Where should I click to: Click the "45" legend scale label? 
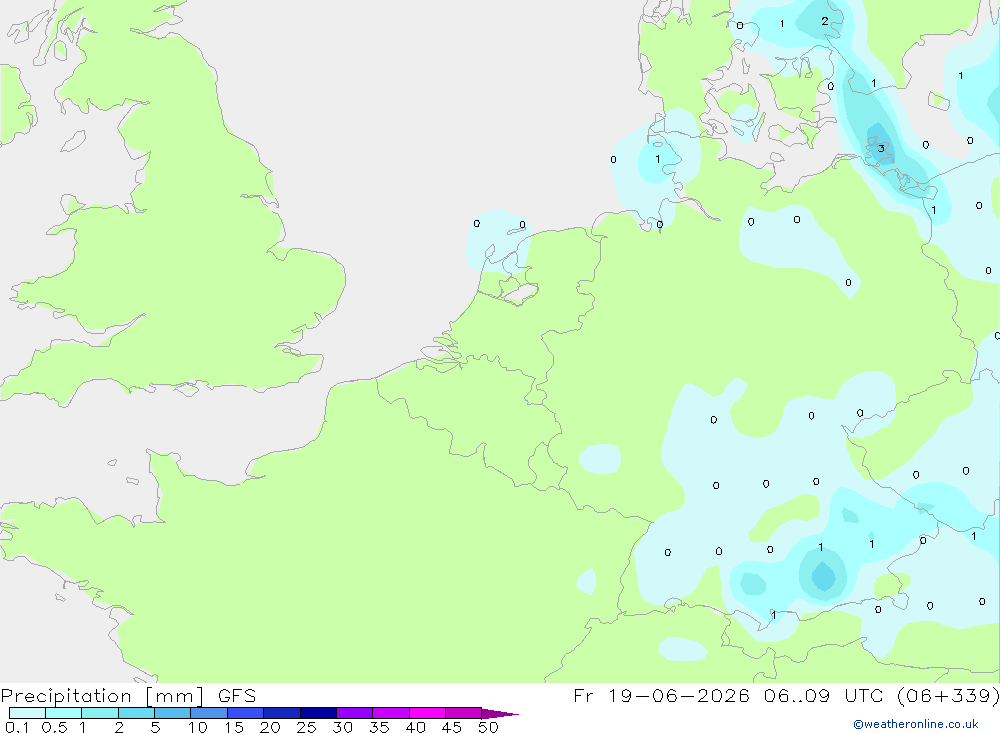click(452, 727)
